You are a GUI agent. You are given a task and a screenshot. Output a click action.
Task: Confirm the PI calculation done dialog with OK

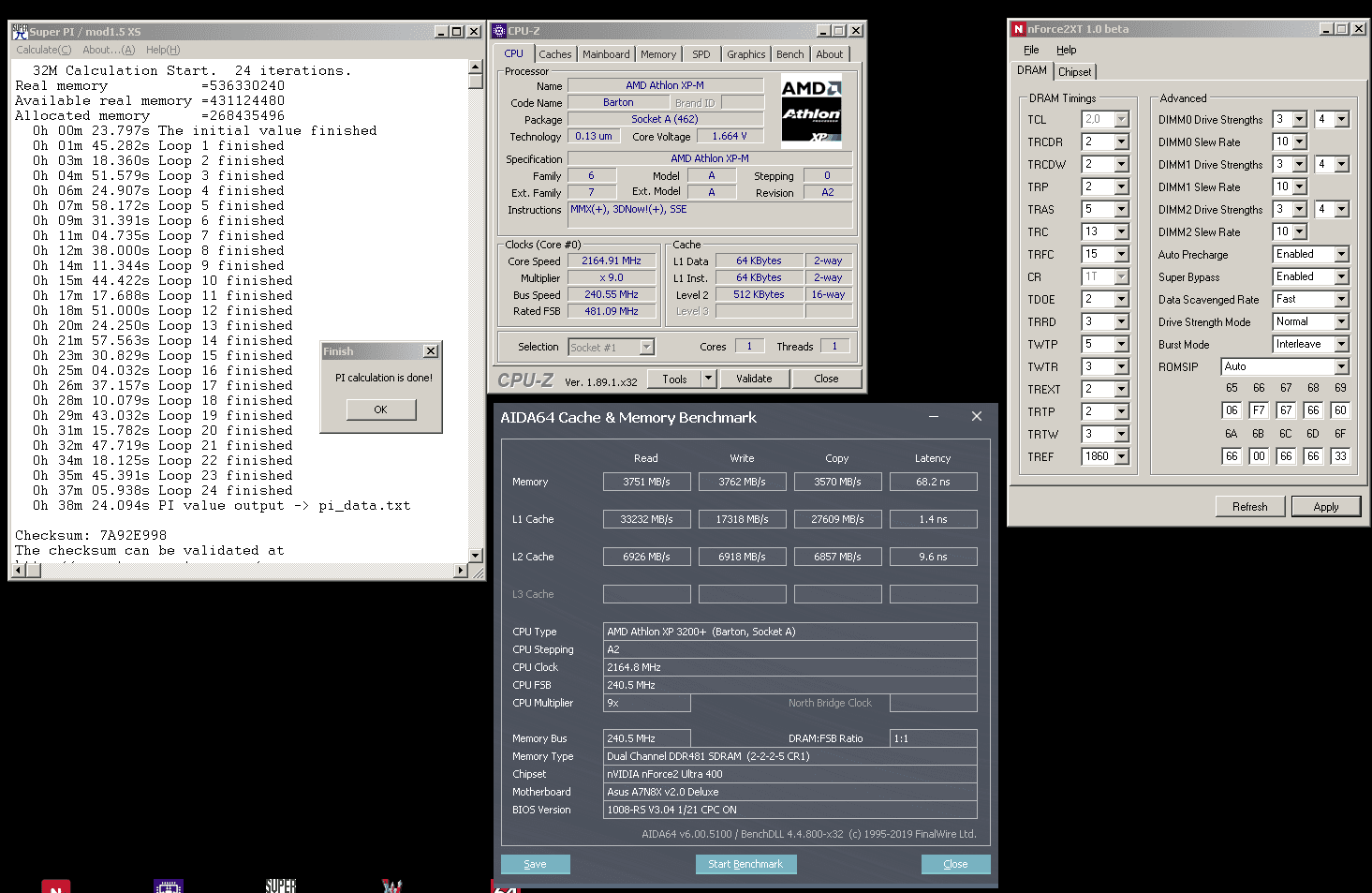click(380, 409)
